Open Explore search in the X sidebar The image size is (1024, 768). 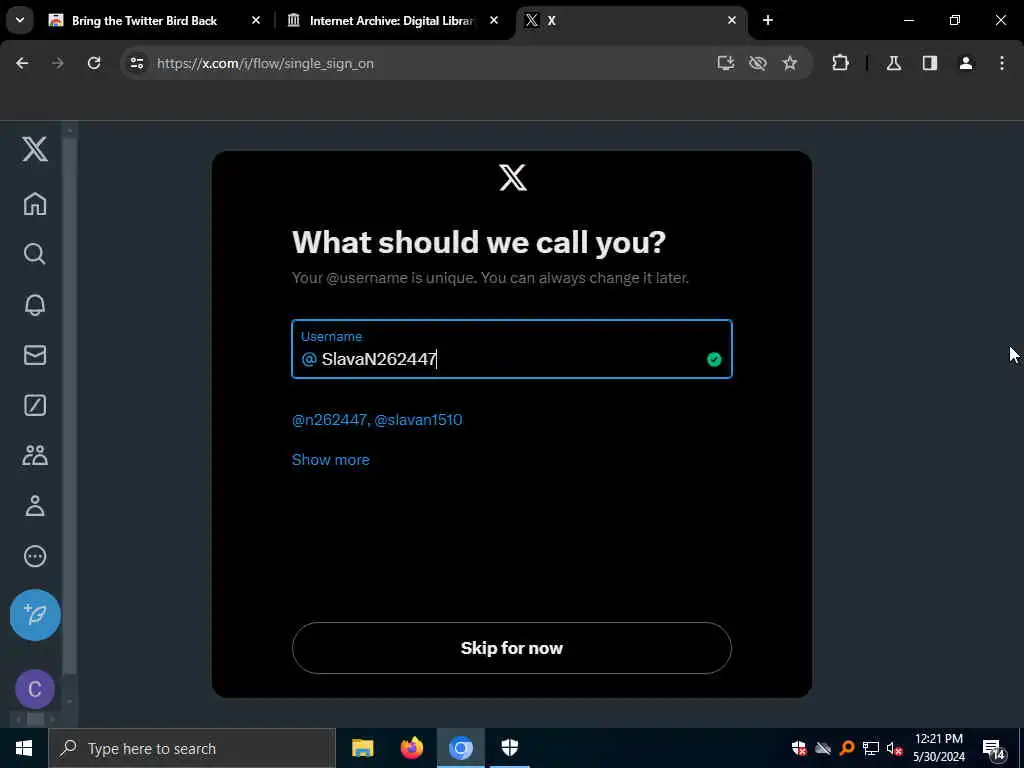pyautogui.click(x=35, y=254)
